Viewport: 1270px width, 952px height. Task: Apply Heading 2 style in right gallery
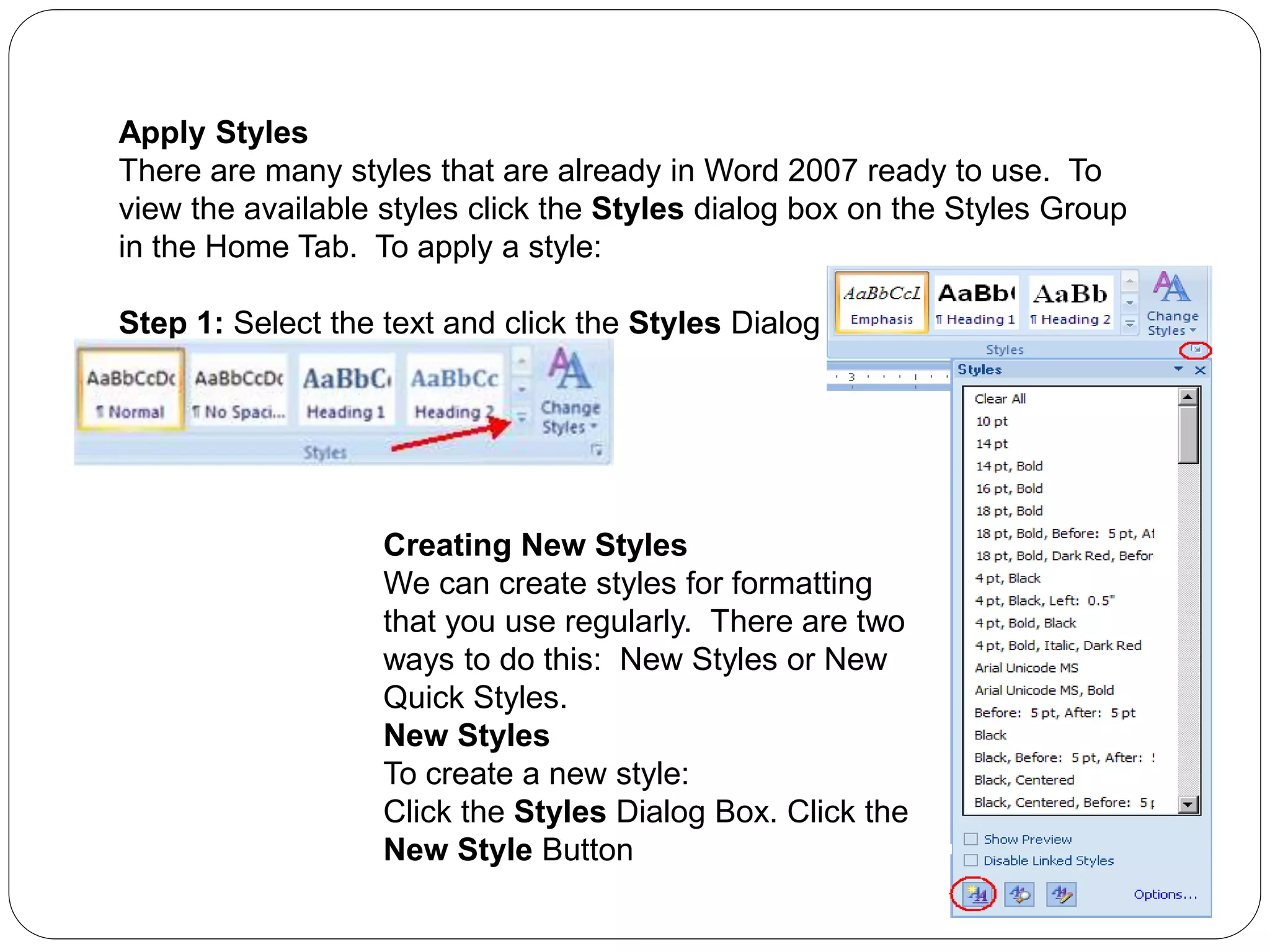pyautogui.click(x=1071, y=302)
